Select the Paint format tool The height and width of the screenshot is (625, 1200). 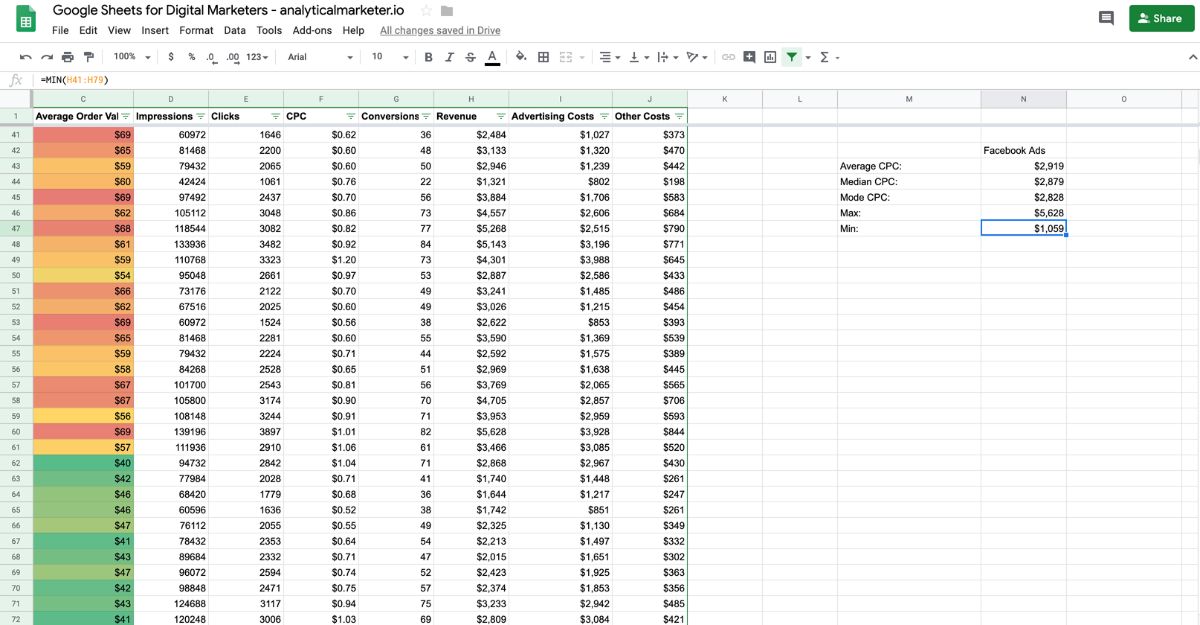point(89,57)
